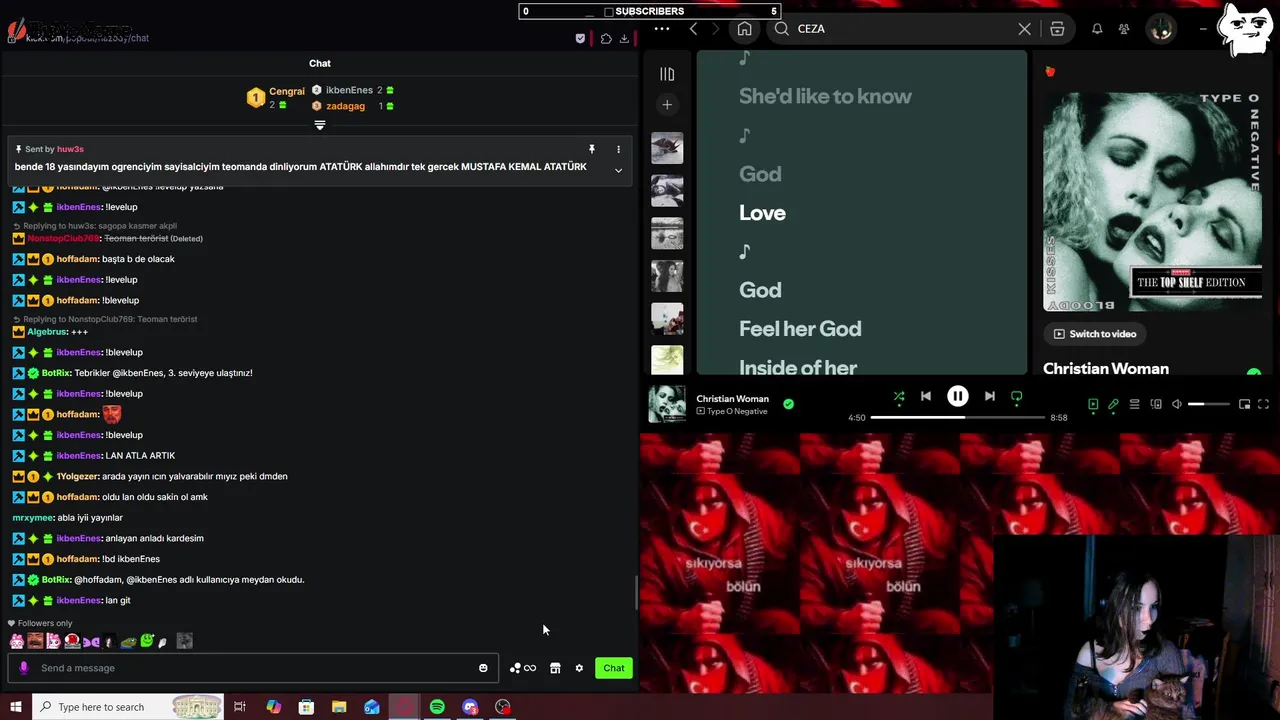1280x720 pixels.
Task: Mute Spotify with the speaker icon
Action: tap(1177, 404)
